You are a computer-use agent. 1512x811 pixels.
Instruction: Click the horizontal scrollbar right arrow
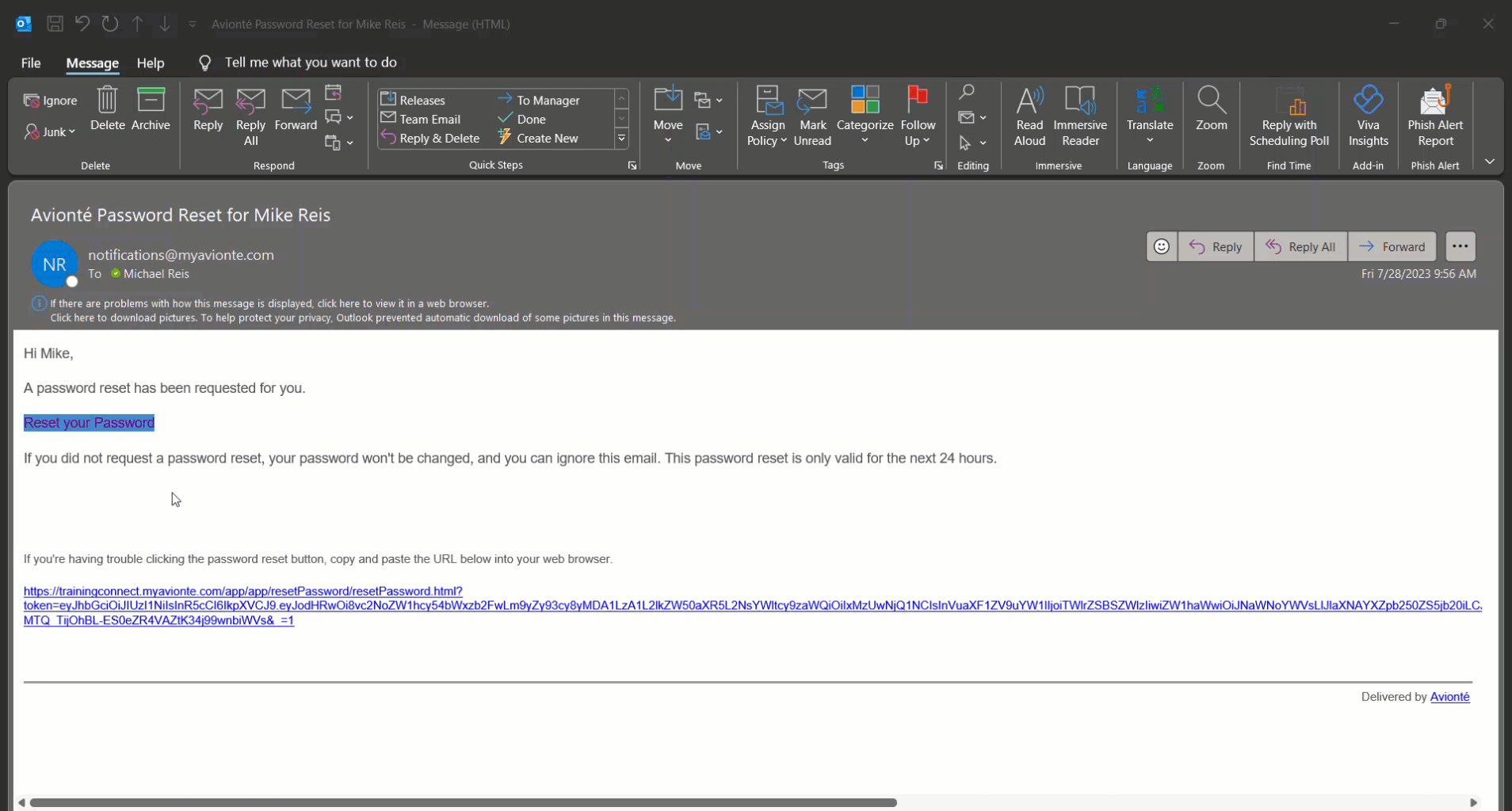1473,802
